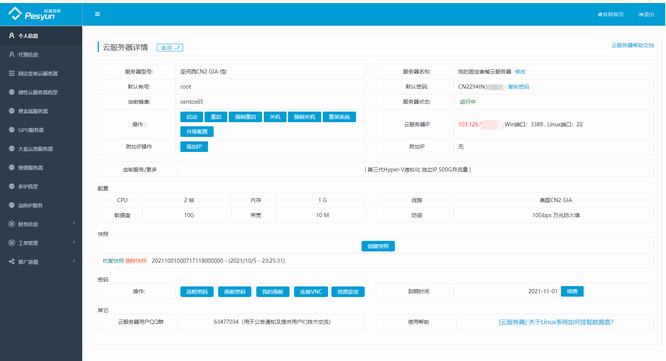Click 退出 to log out
The width and height of the screenshot is (666, 361).
click(x=646, y=14)
